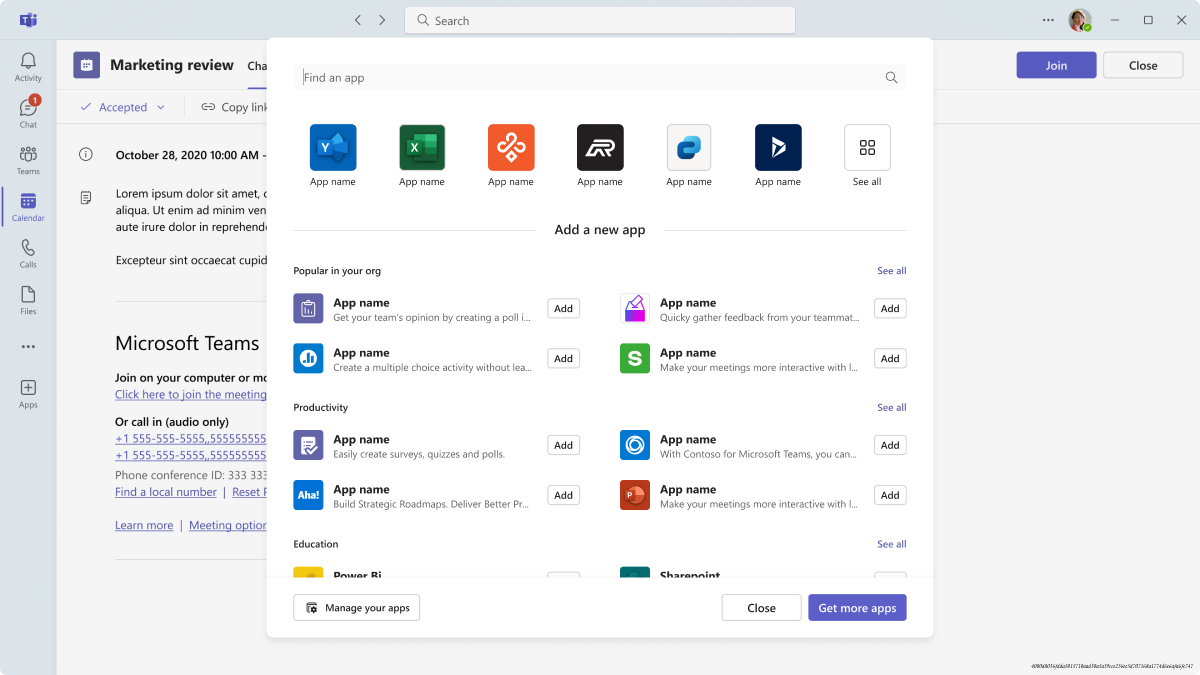Image resolution: width=1200 pixels, height=675 pixels.
Task: Open Chat with unread badge
Action: 28,113
